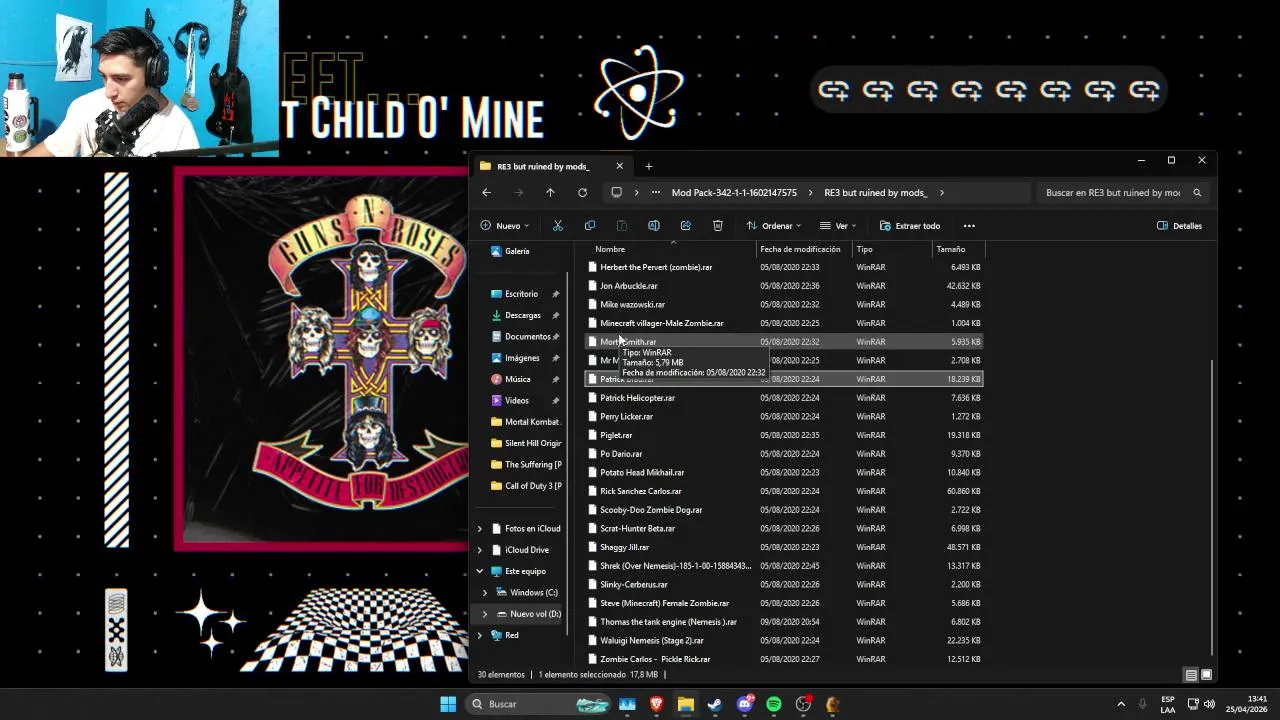Select Perry Licker.rar file

[783, 417]
